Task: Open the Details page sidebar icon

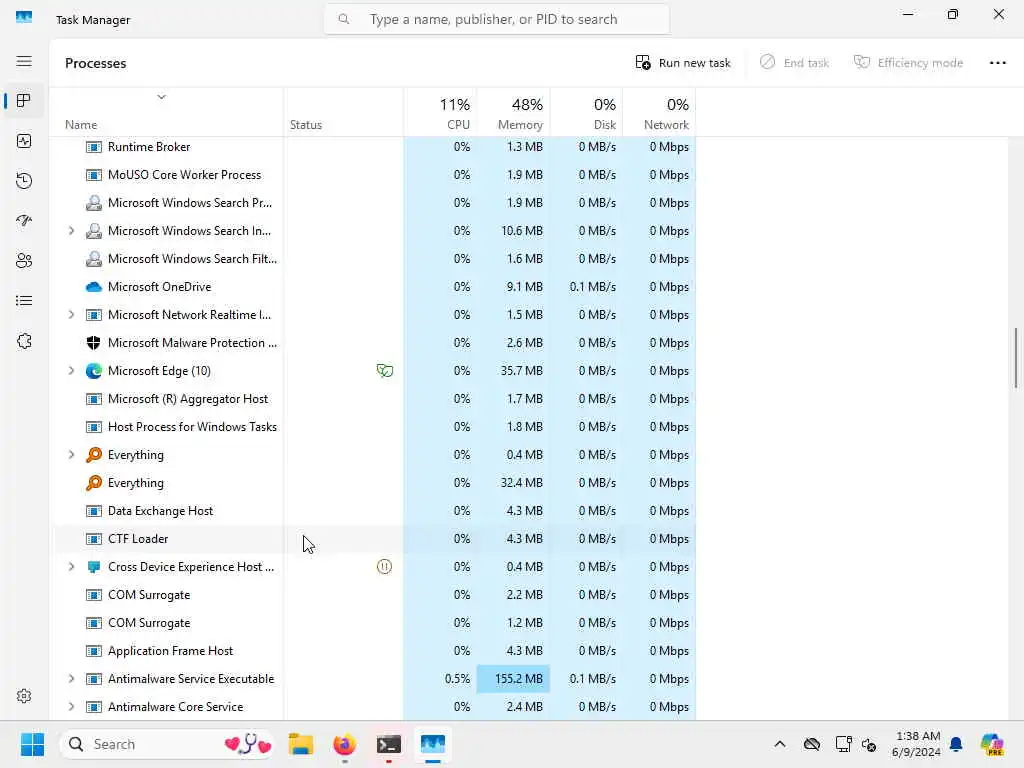Action: tap(24, 300)
